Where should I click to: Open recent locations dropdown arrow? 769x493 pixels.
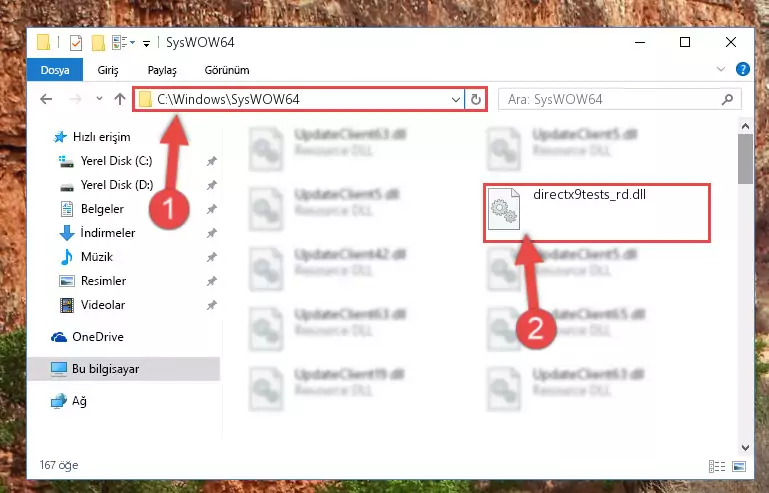[99, 99]
